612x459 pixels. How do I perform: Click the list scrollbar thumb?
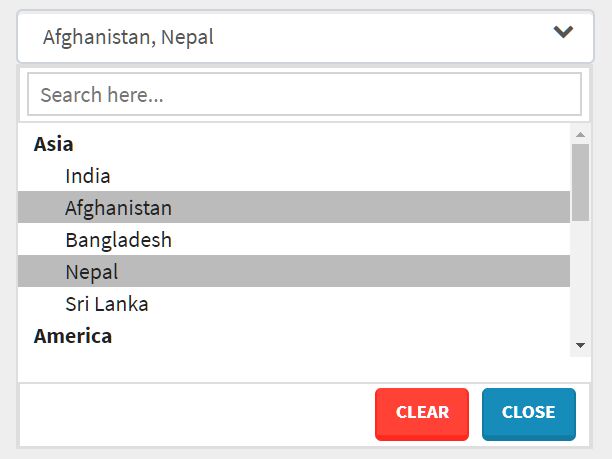click(580, 182)
